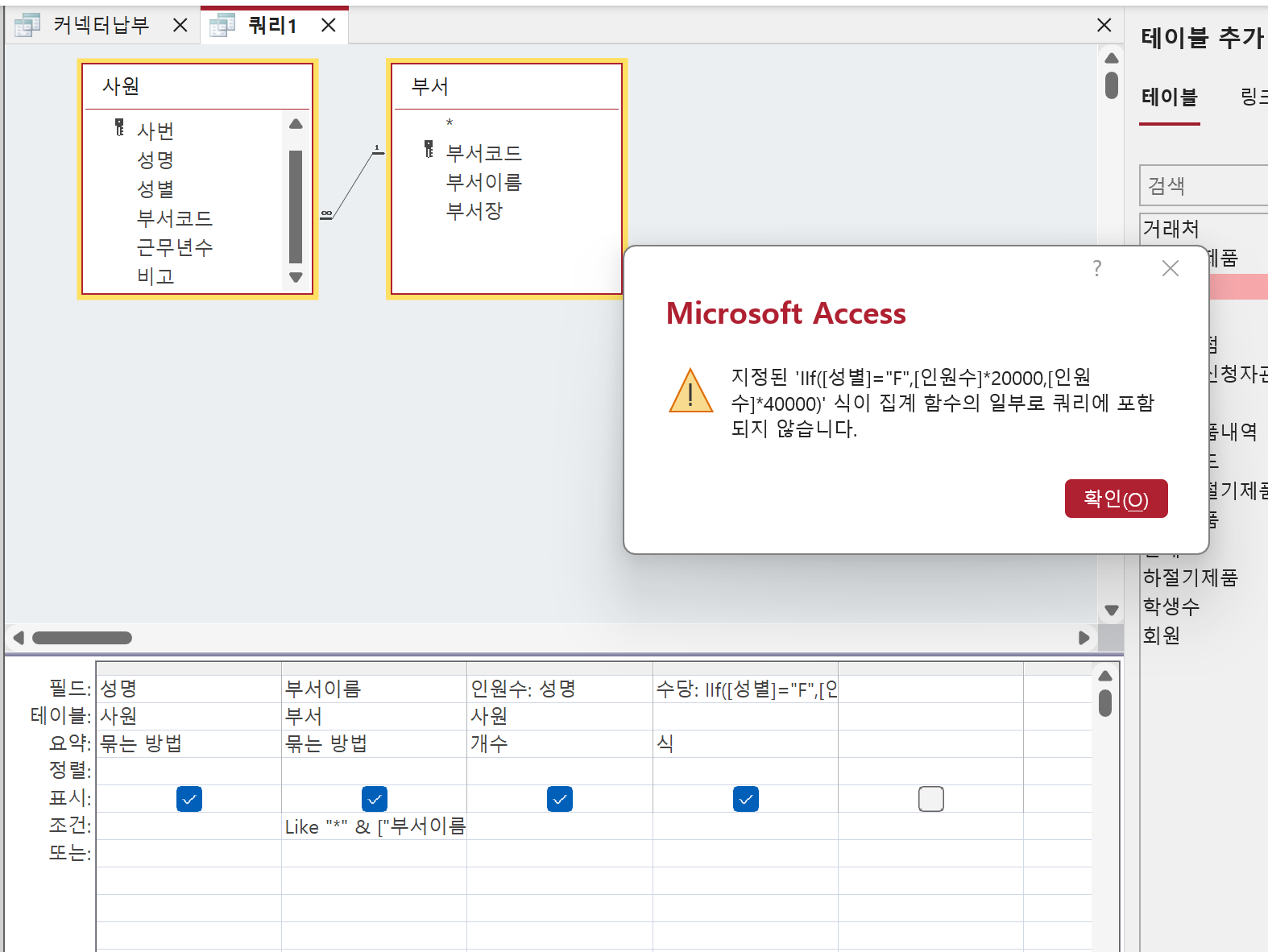Open the 요약 dropdown cell showing 식
The width and height of the screenshot is (1268, 952).
(x=744, y=743)
